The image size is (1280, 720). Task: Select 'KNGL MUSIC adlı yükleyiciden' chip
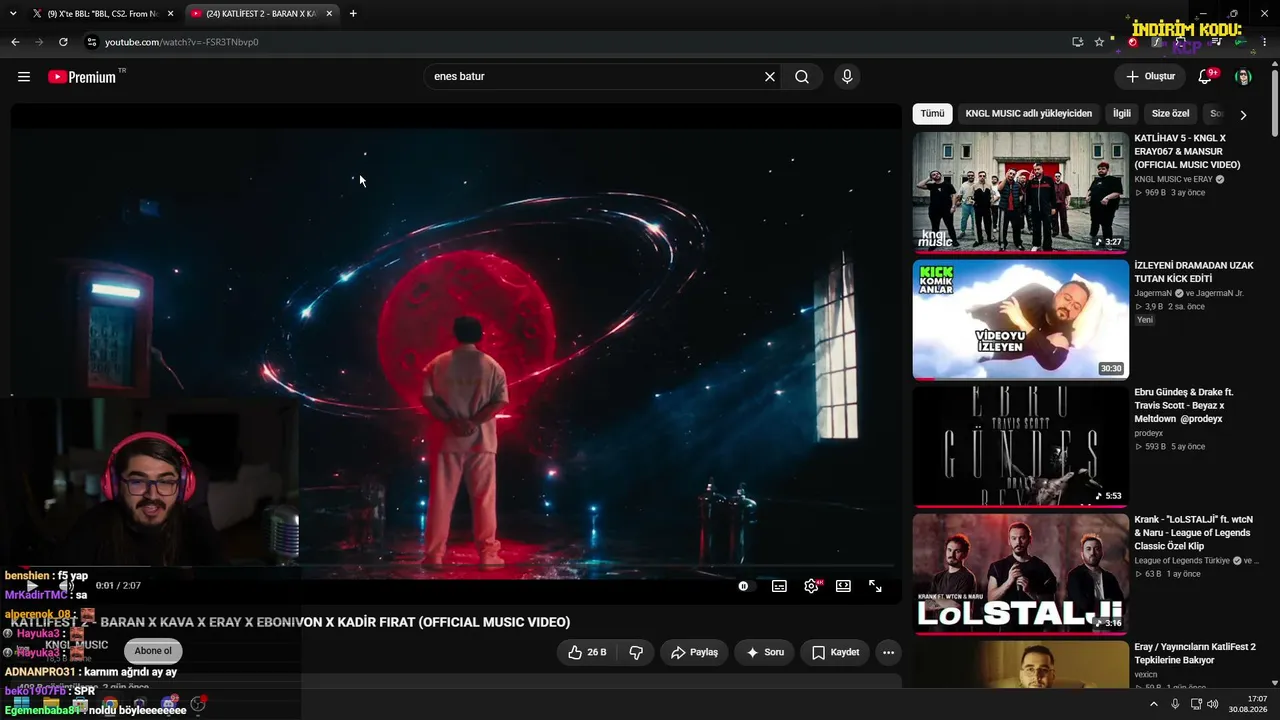pyautogui.click(x=1029, y=114)
